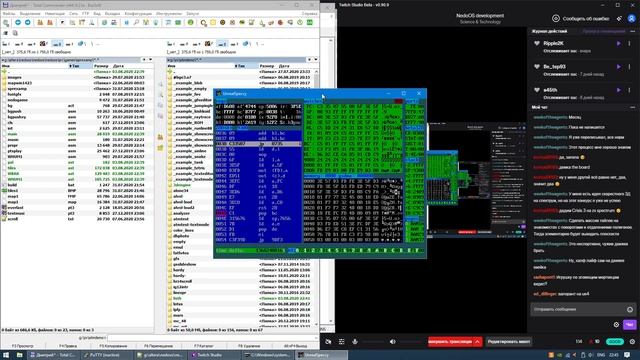Select the images folder in left panel

14,77
